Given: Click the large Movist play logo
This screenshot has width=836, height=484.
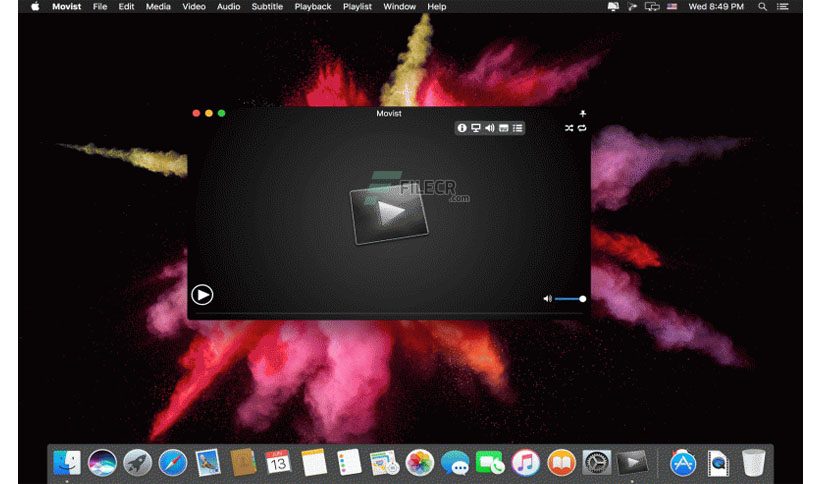Looking at the screenshot, I should (389, 214).
